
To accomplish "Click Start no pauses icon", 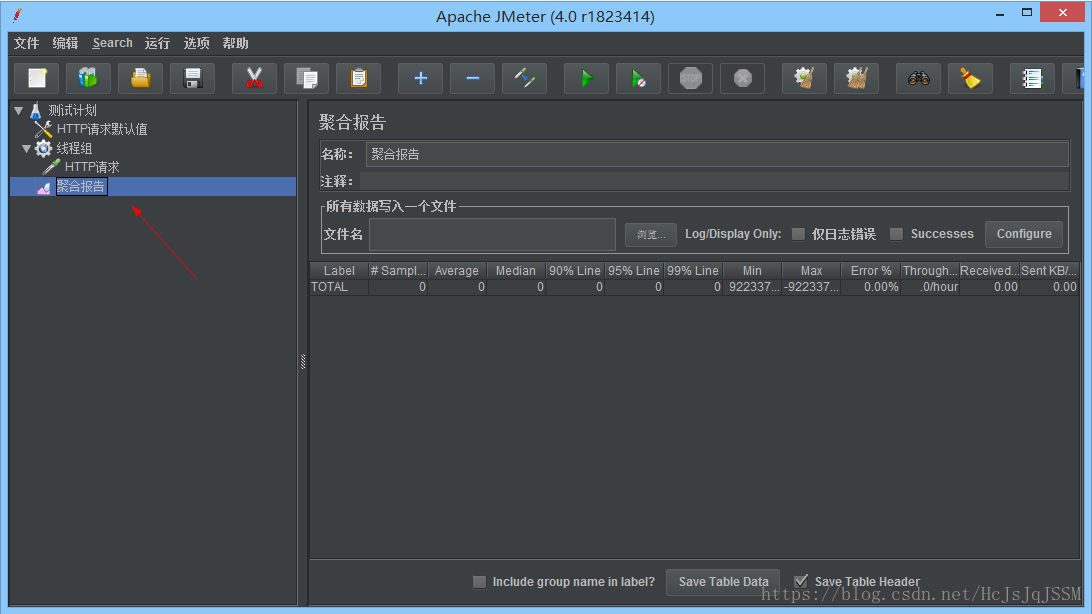I will [x=639, y=78].
